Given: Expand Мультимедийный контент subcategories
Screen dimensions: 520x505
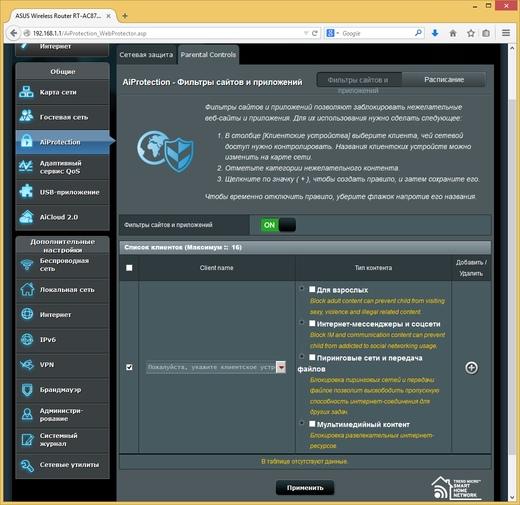Looking at the screenshot, I should [x=302, y=423].
